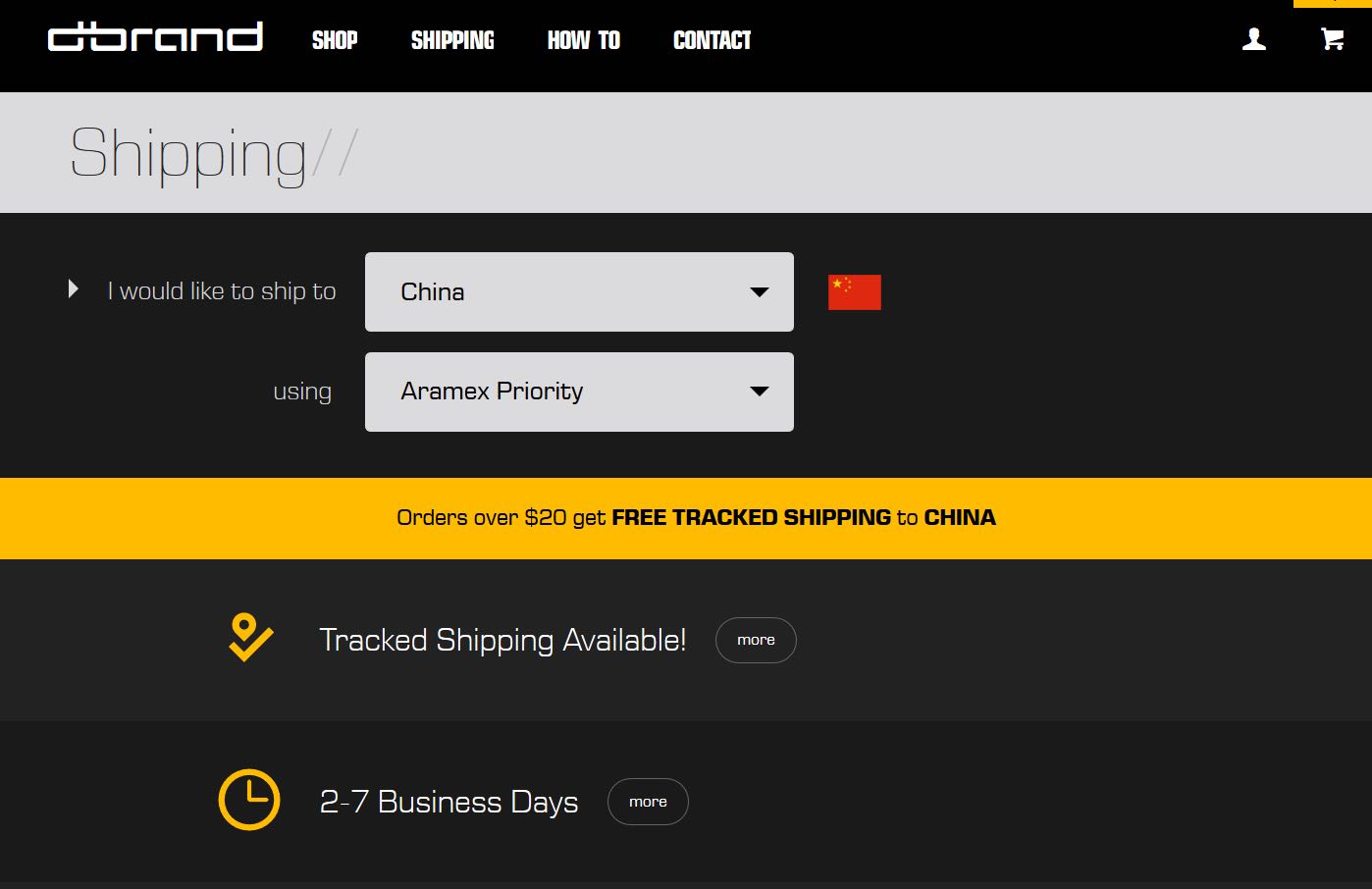1372x889 pixels.
Task: Click the triangle beside "I would like to ship to"
Action: point(73,289)
